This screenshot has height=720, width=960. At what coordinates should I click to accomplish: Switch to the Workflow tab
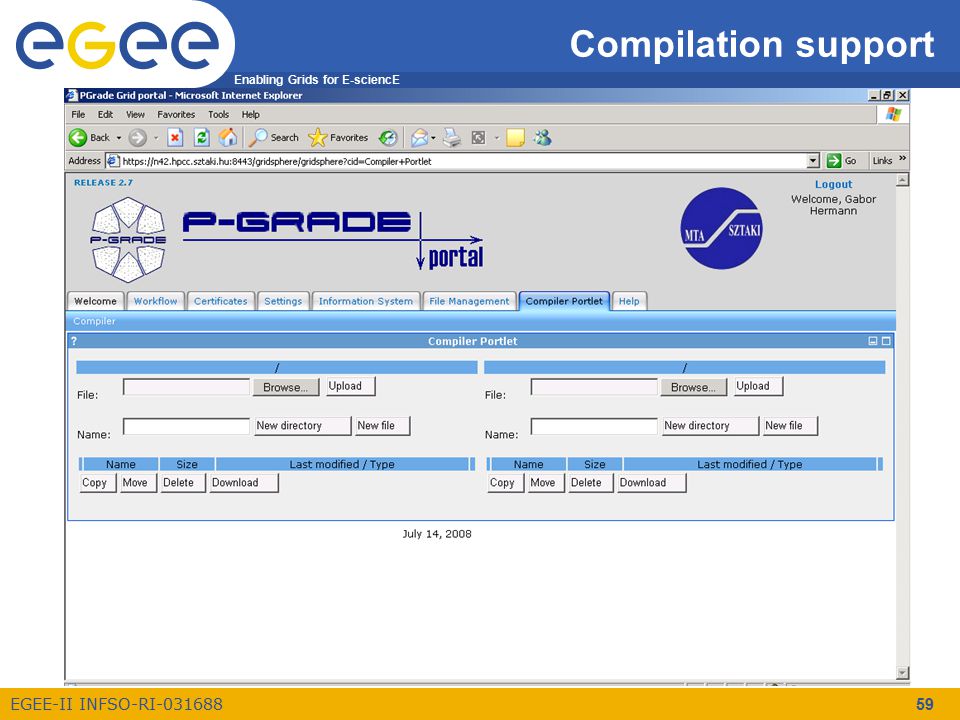(156, 301)
